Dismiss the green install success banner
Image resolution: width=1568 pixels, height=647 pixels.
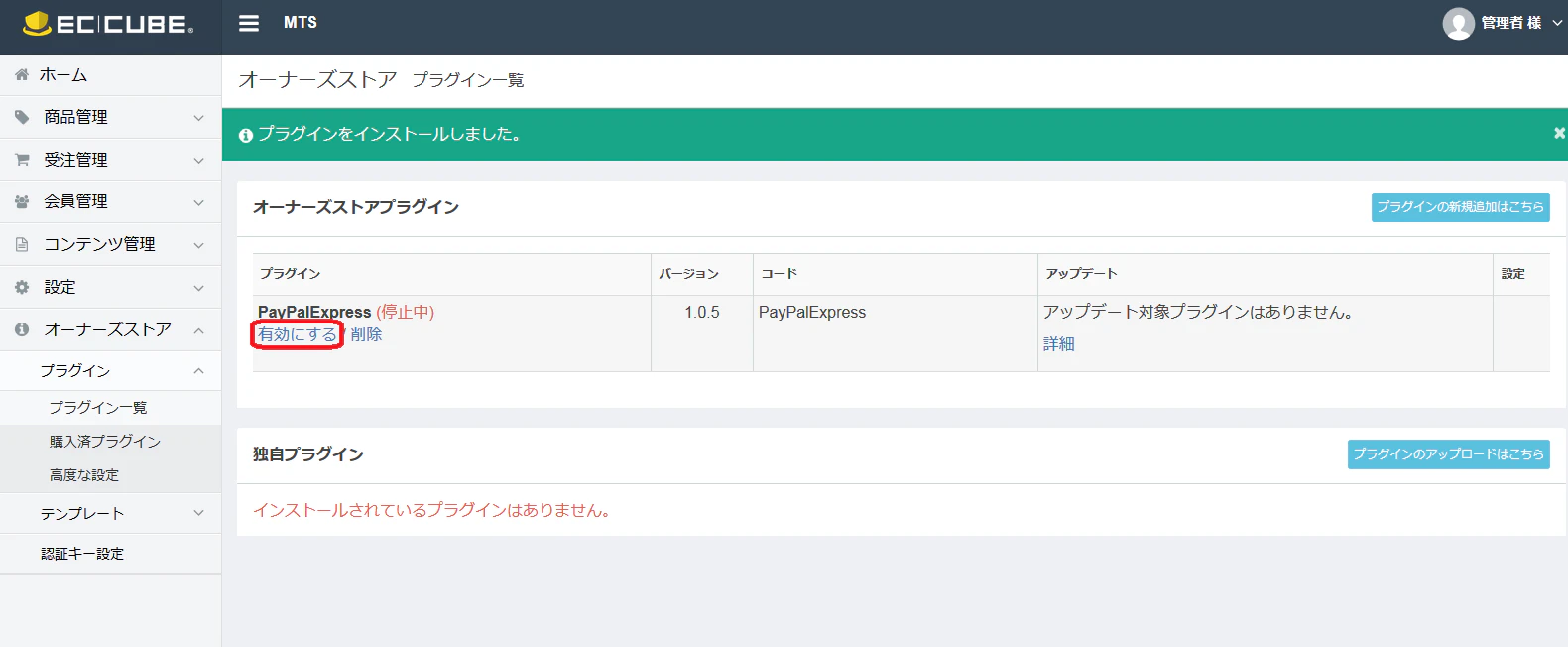(1559, 133)
